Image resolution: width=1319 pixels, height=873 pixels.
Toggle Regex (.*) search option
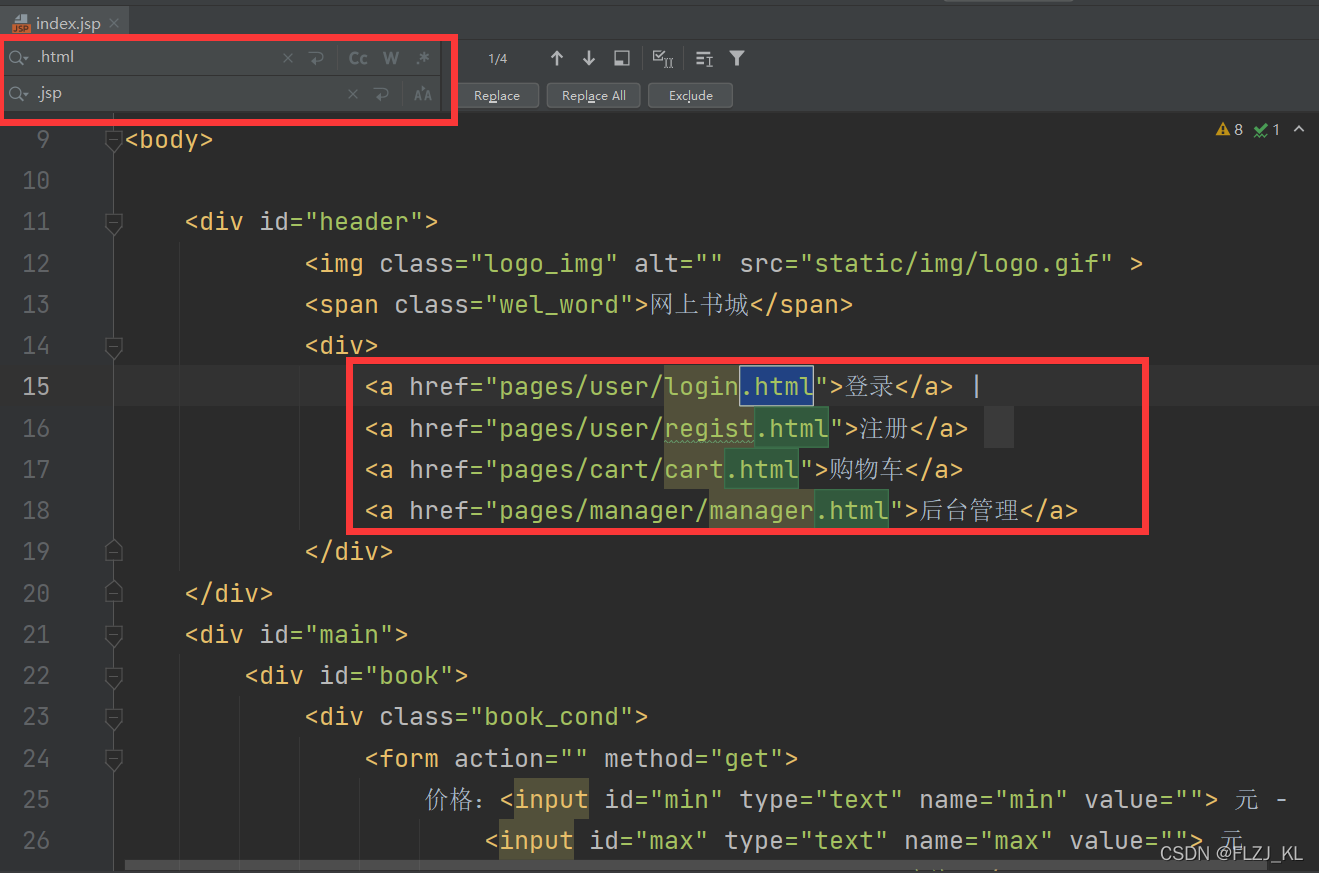(x=423, y=59)
